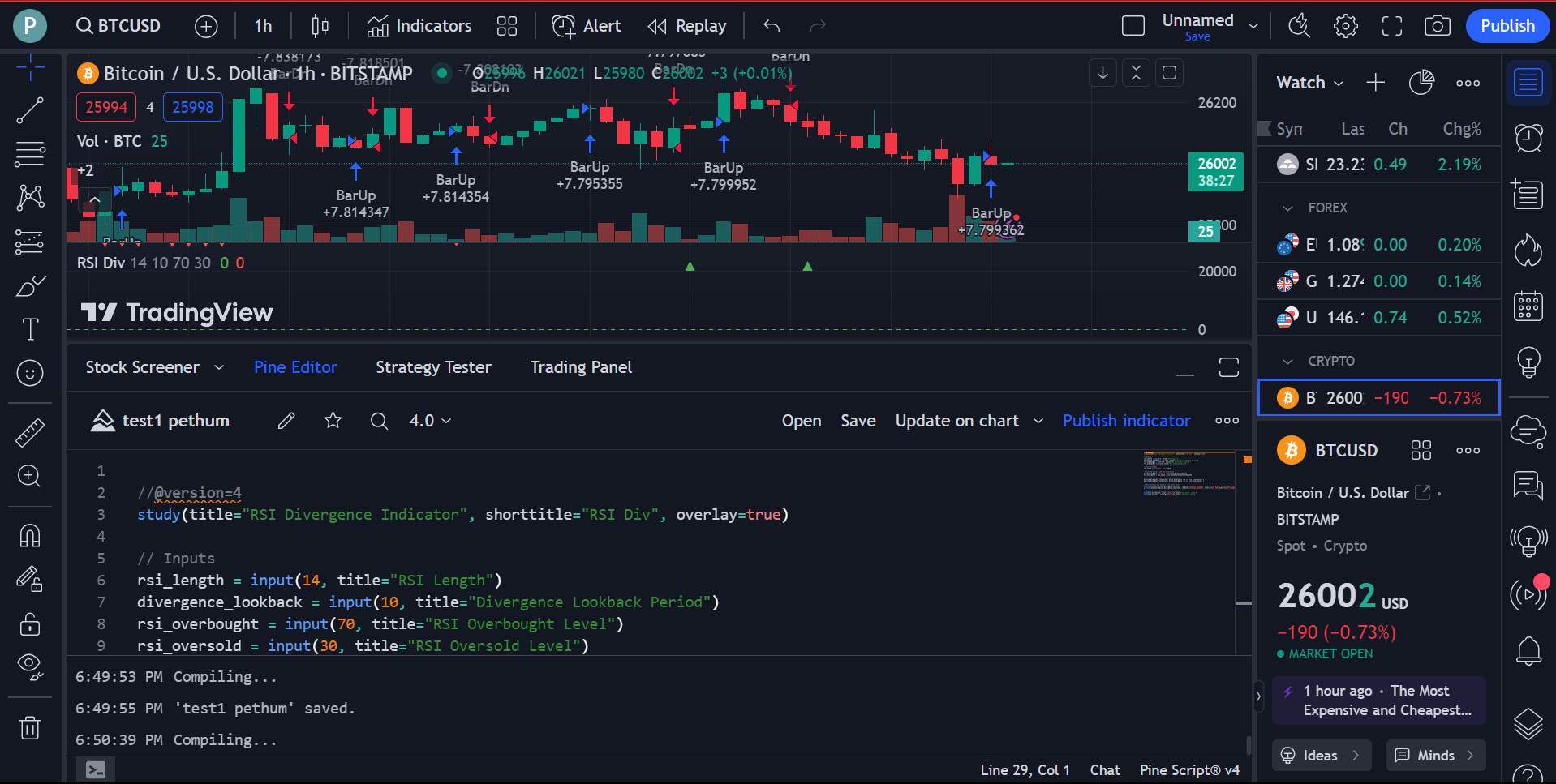Toggle magnet mode

30,536
